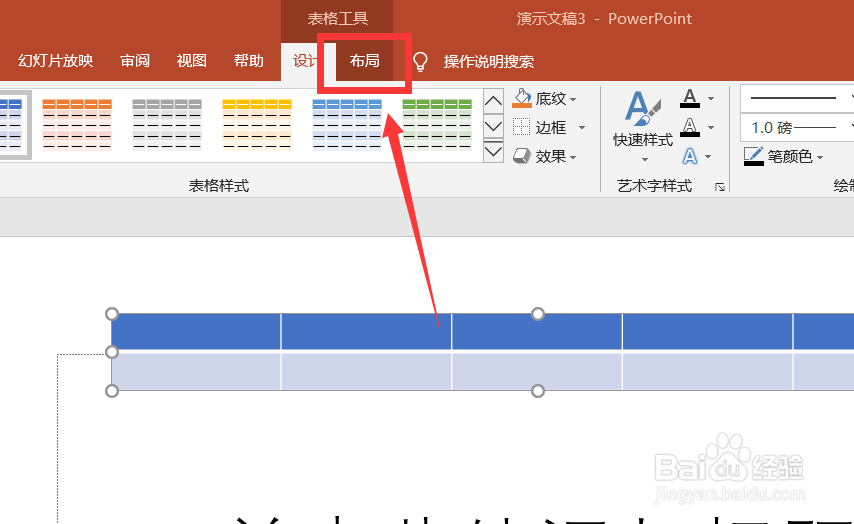
Task: Open the 审阅 ribbon tab
Action: (x=135, y=60)
